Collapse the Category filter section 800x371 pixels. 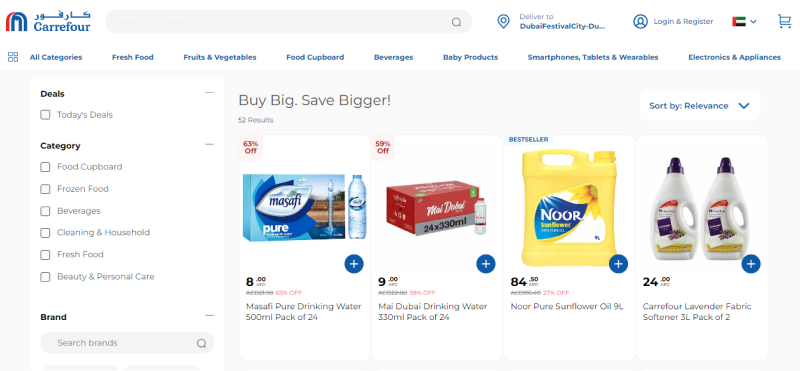[x=209, y=144]
